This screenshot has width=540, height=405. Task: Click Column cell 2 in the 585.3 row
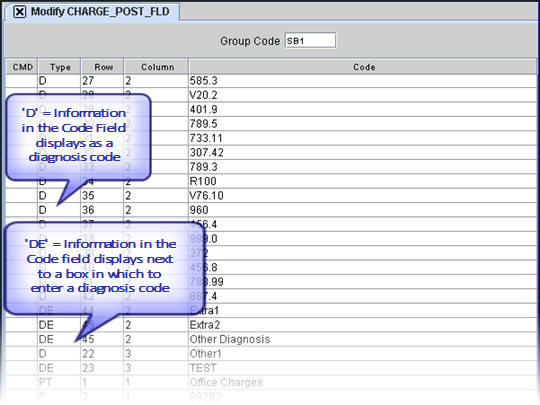(156, 81)
